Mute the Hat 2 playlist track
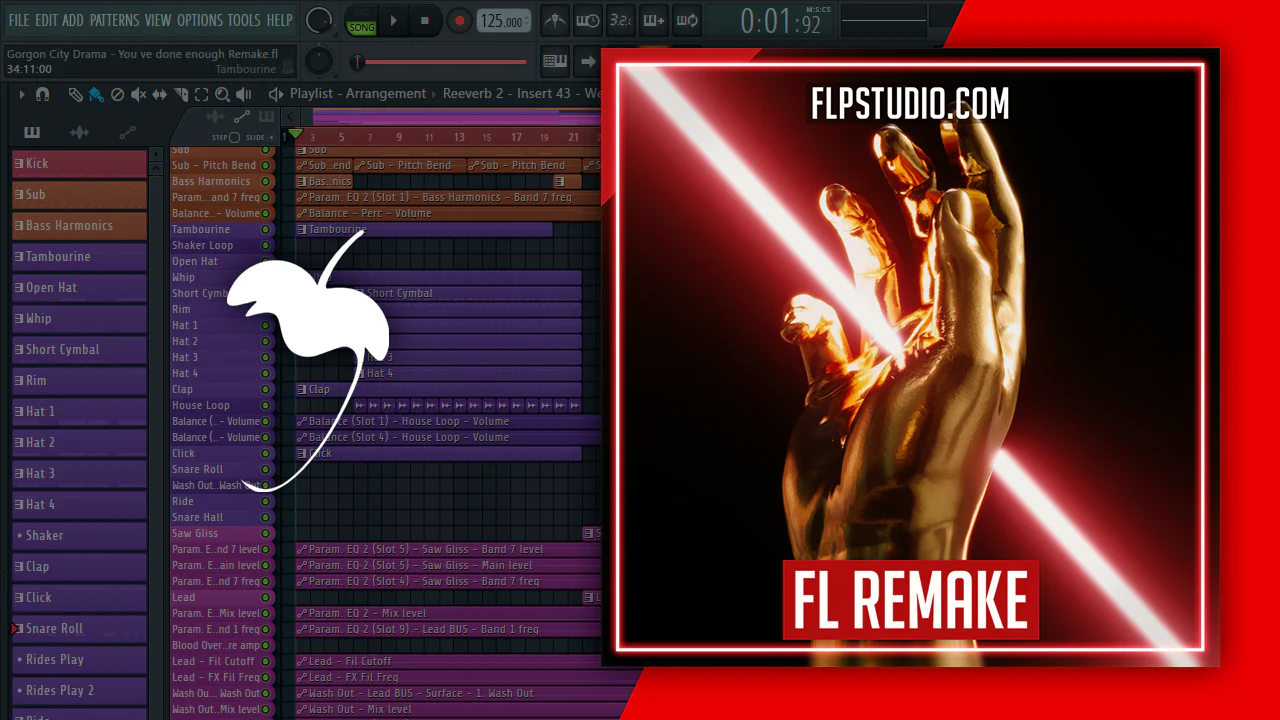1280x720 pixels. click(x=265, y=341)
